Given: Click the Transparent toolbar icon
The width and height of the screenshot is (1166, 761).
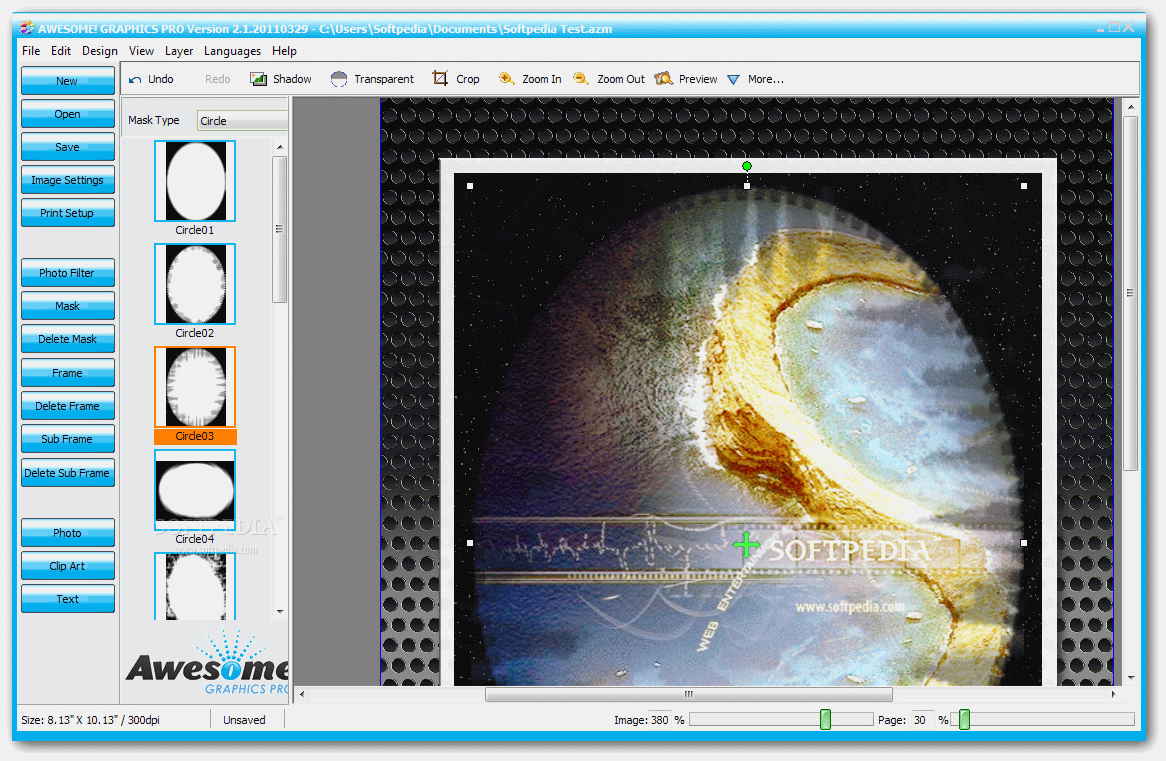Looking at the screenshot, I should tap(338, 79).
